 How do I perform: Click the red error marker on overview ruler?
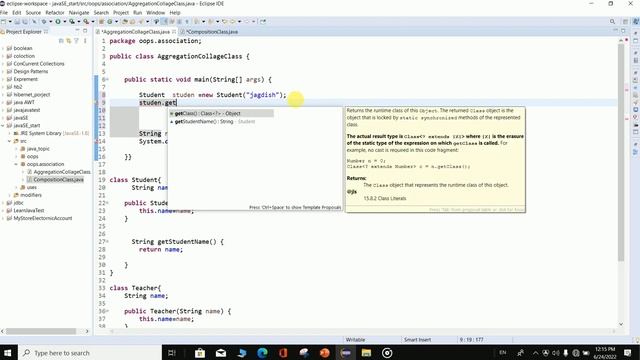tap(627, 40)
